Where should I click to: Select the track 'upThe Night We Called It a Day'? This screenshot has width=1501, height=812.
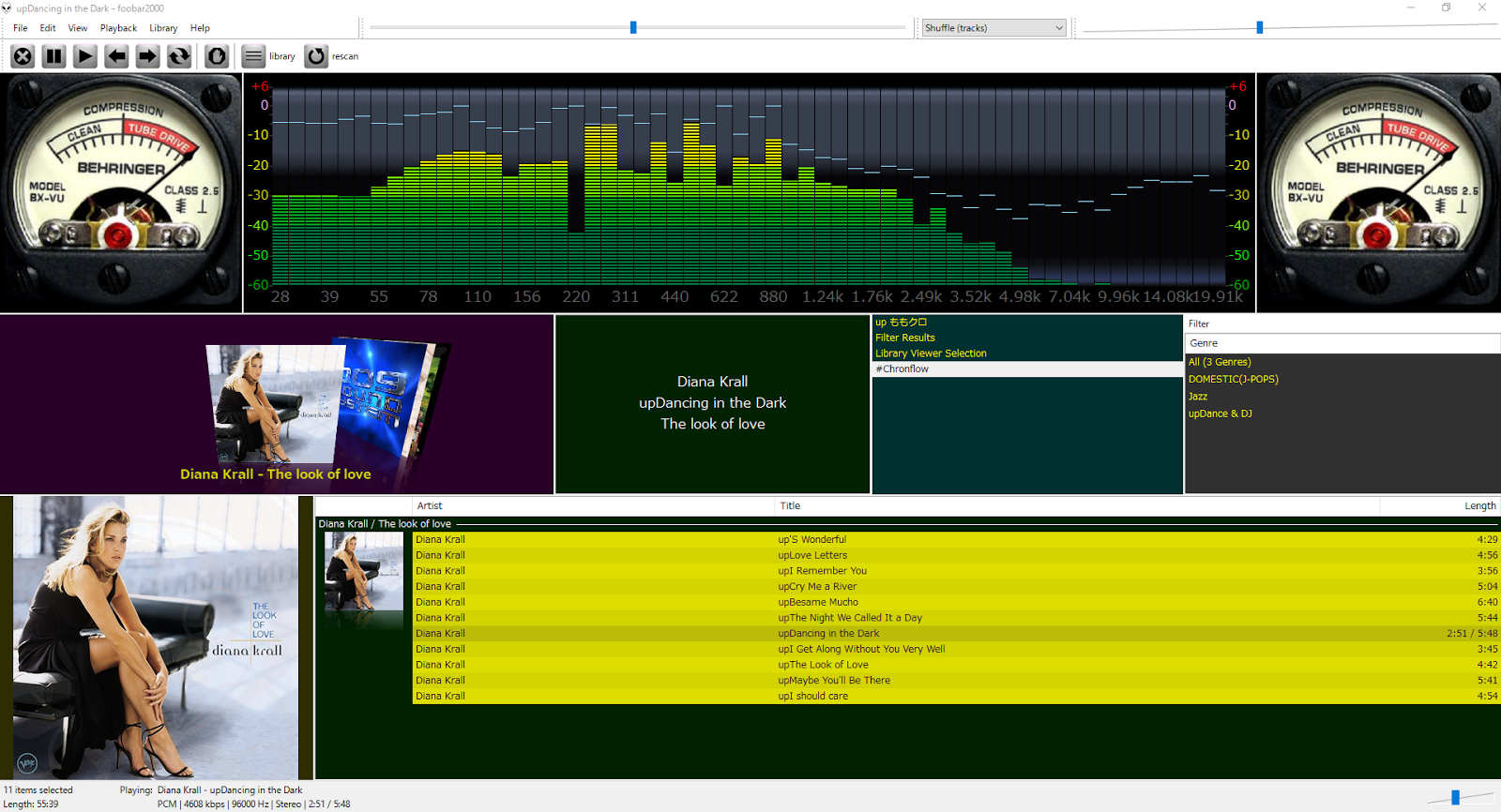956,618
